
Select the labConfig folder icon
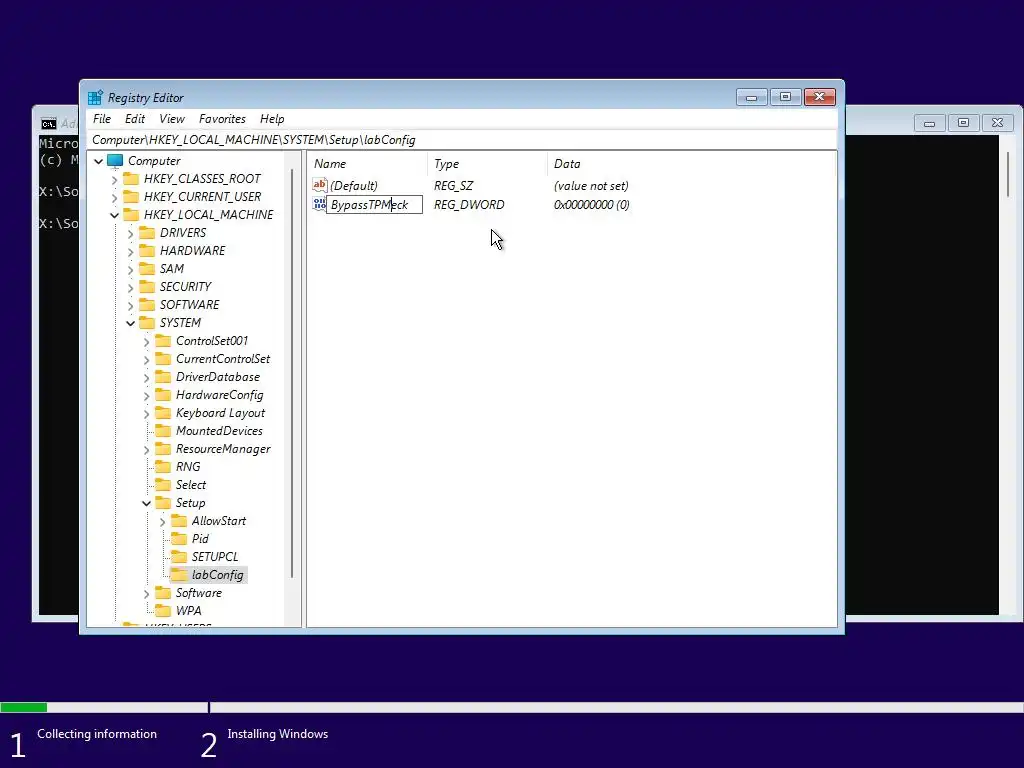[x=179, y=575]
